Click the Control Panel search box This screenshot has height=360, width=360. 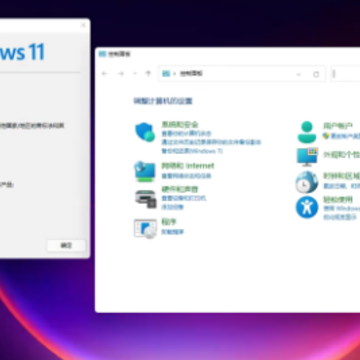[345, 74]
